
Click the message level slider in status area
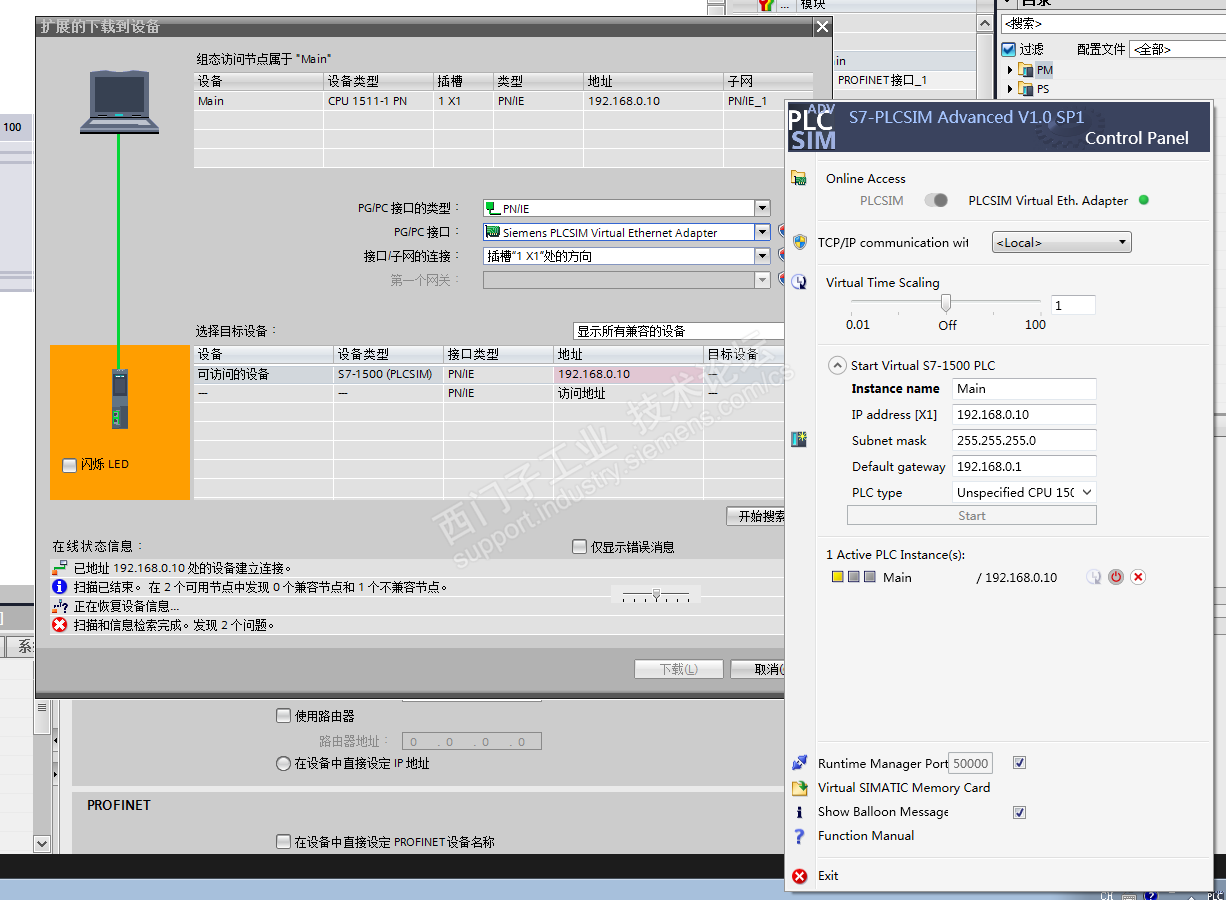pos(656,595)
